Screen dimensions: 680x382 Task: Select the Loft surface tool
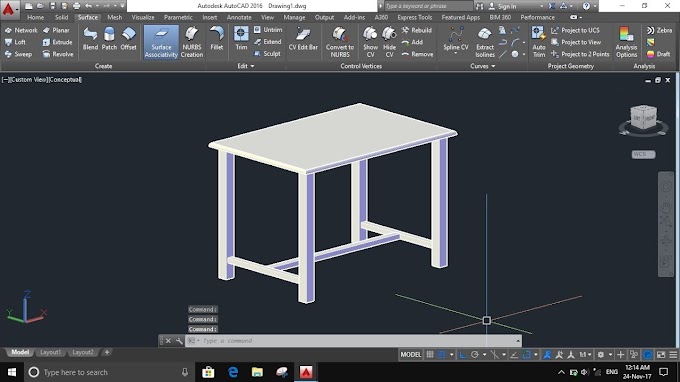[x=16, y=42]
